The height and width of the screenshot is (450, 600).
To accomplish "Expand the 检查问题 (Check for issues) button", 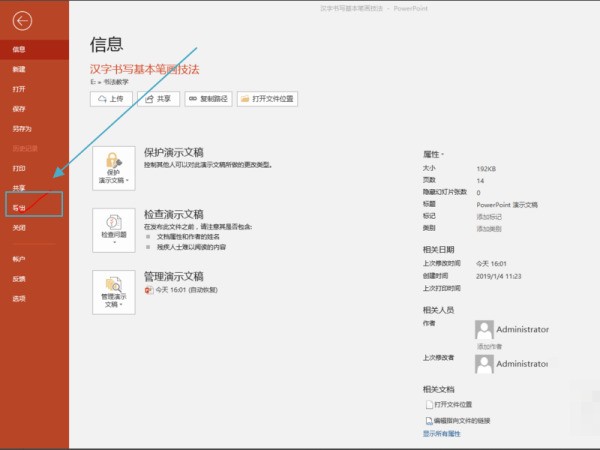I will 114,230.
